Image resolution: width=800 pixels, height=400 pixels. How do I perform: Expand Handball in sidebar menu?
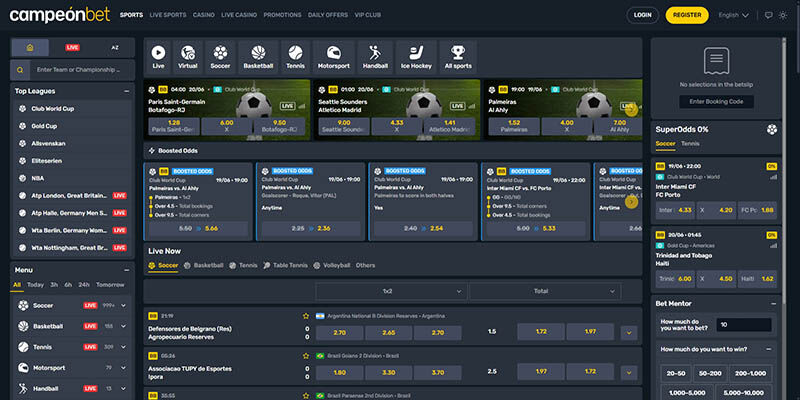123,388
